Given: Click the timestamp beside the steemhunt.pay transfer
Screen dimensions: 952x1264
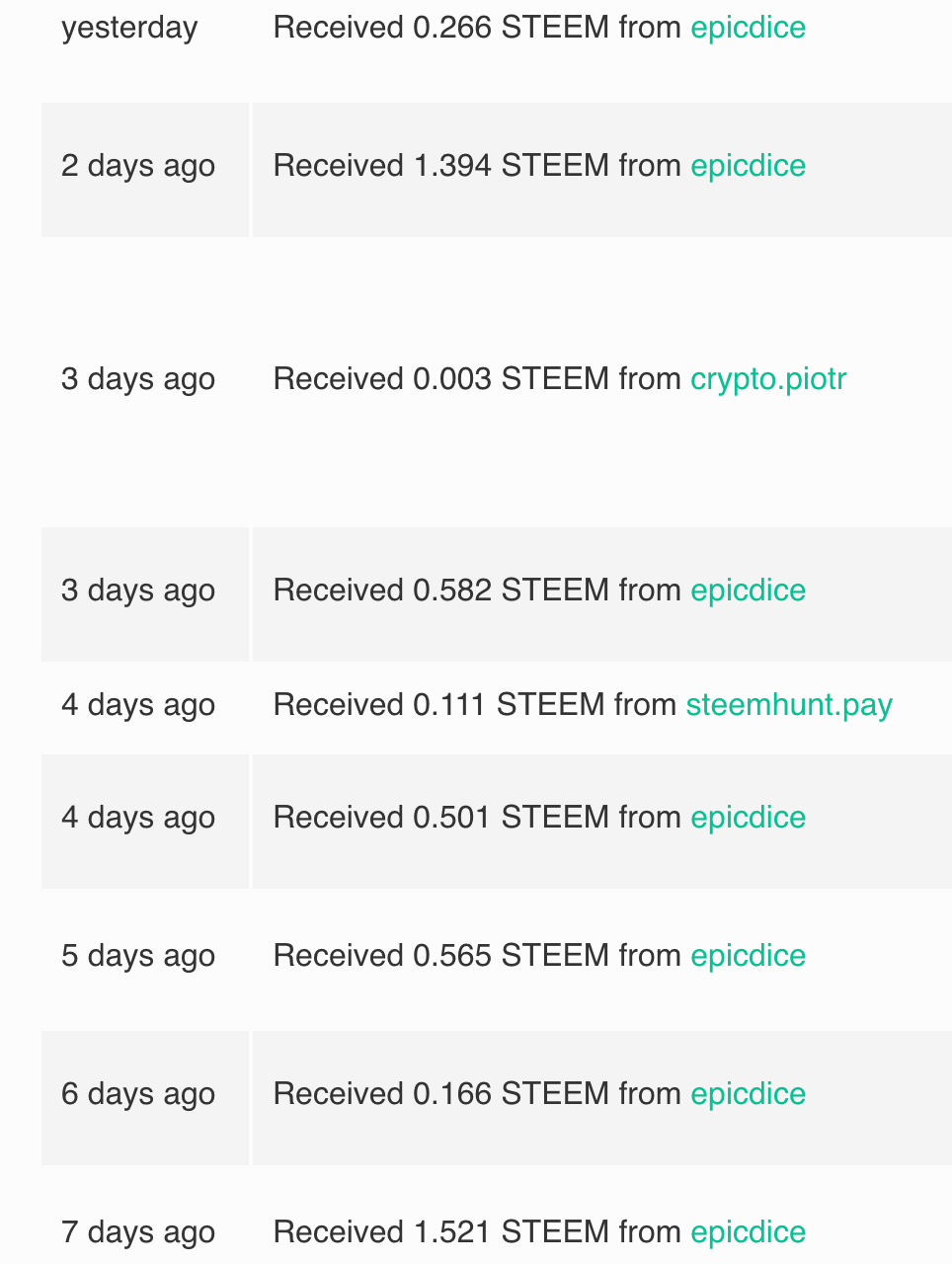Looking at the screenshot, I should click(138, 705).
